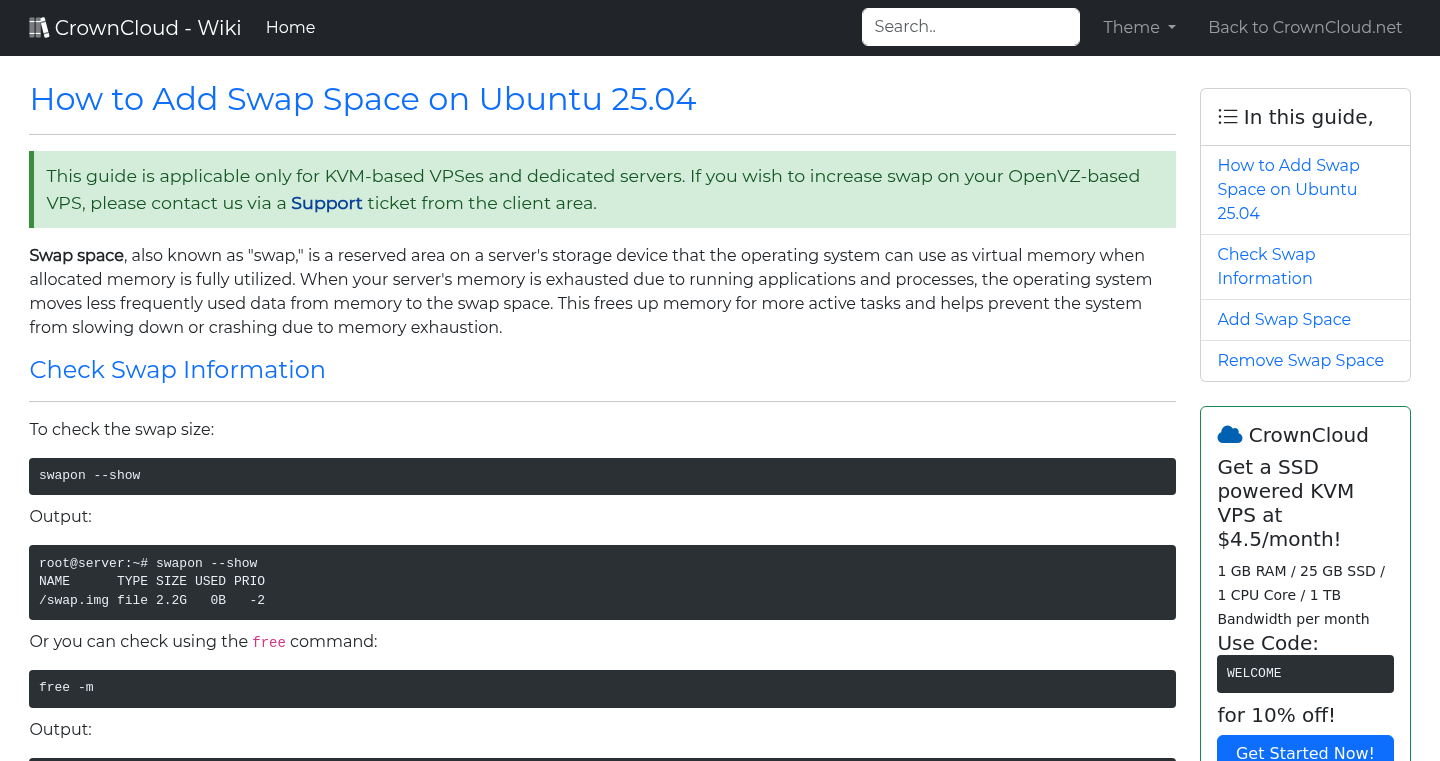Navigate to Remove Swap Space section

tap(1301, 360)
